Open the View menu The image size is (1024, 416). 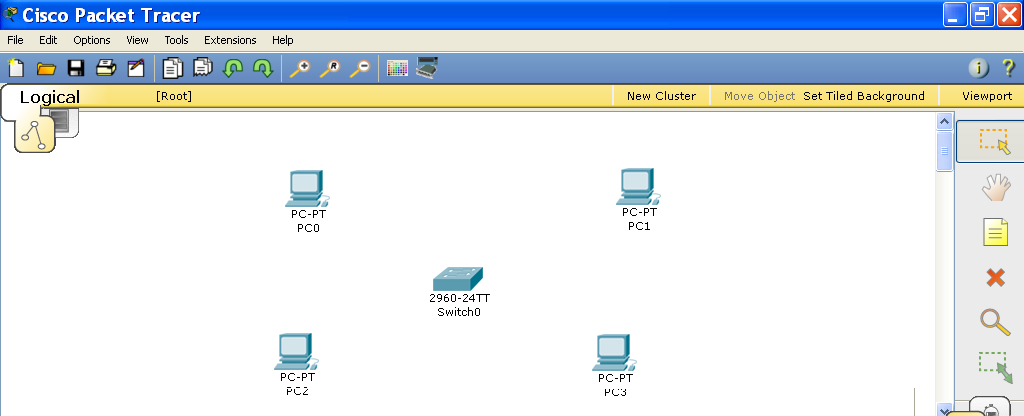137,40
